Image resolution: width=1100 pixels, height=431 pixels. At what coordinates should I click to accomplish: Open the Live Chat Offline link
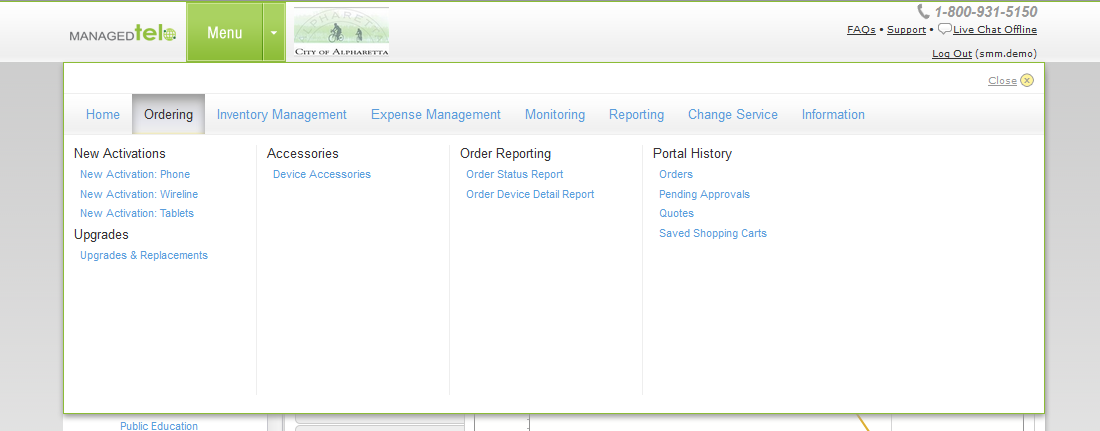pos(994,30)
